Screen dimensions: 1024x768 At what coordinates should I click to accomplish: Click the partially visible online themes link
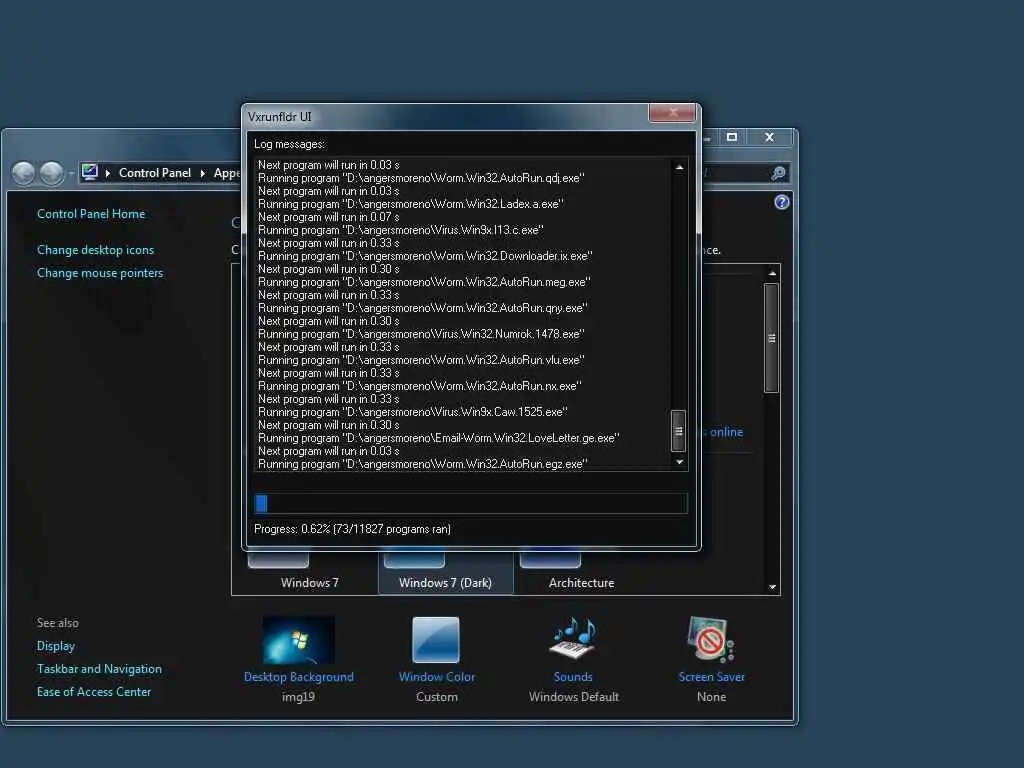click(x=723, y=432)
